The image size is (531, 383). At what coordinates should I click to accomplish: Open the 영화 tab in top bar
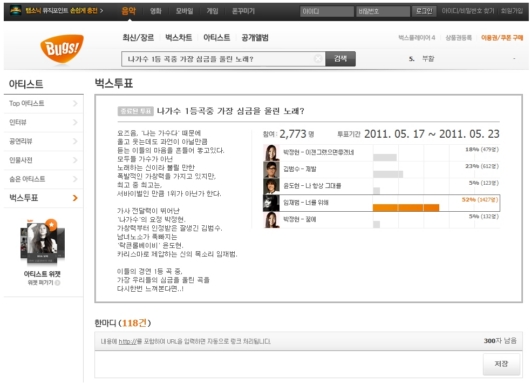[x=156, y=11]
